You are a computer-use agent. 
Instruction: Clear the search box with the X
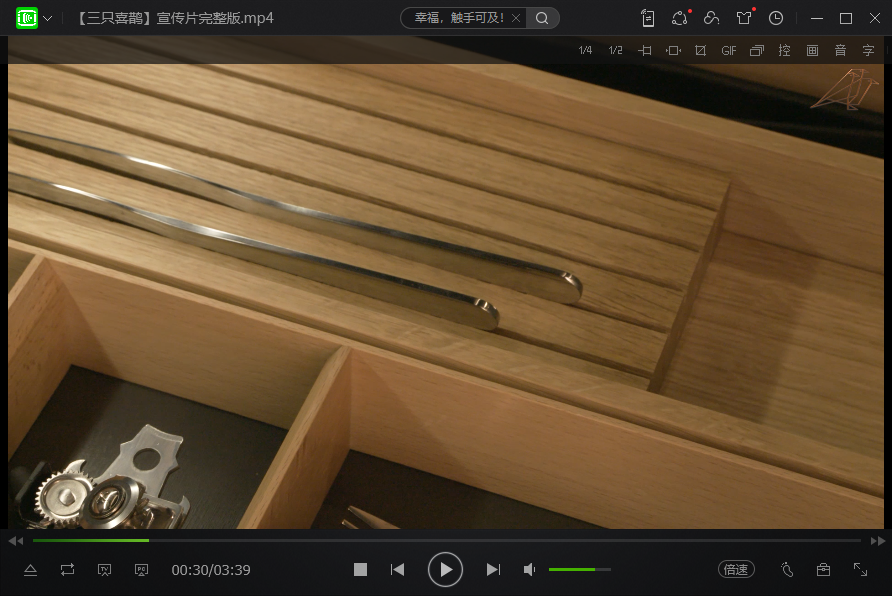pyautogui.click(x=516, y=18)
